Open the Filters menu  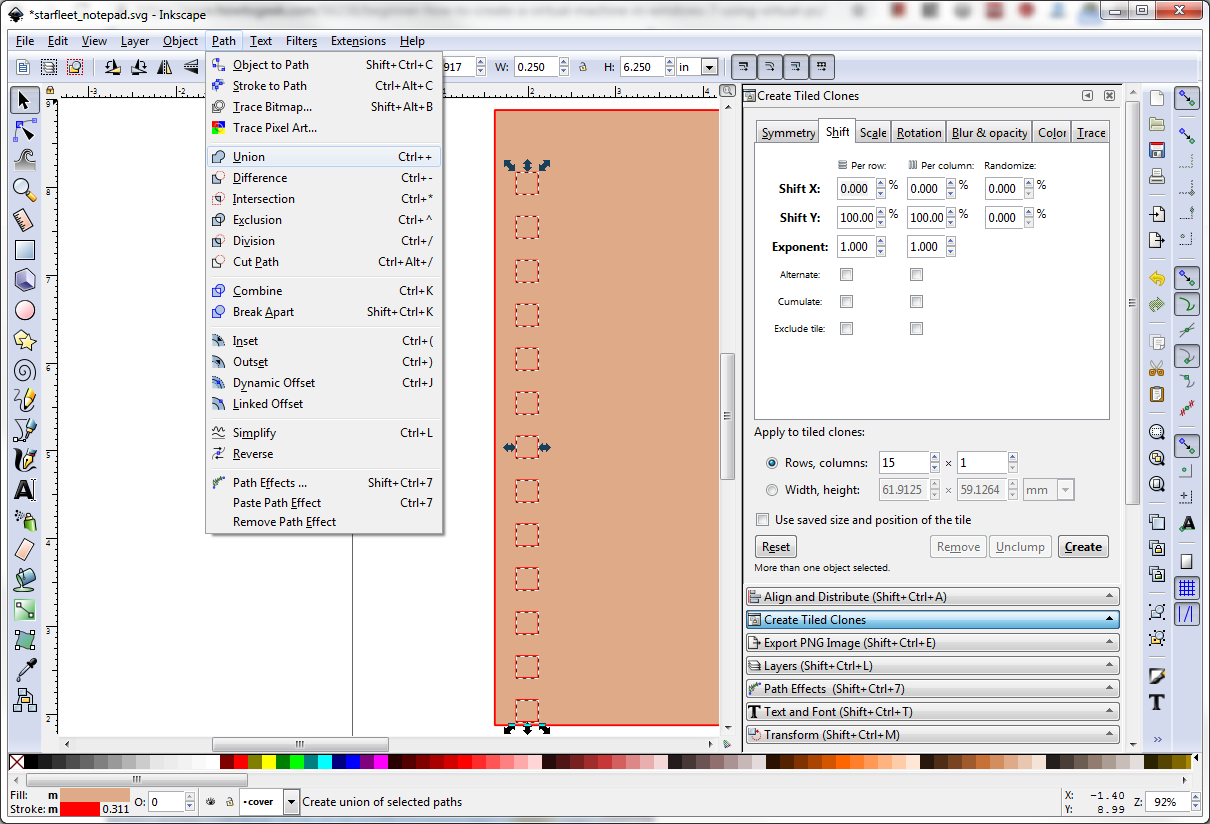click(x=301, y=41)
